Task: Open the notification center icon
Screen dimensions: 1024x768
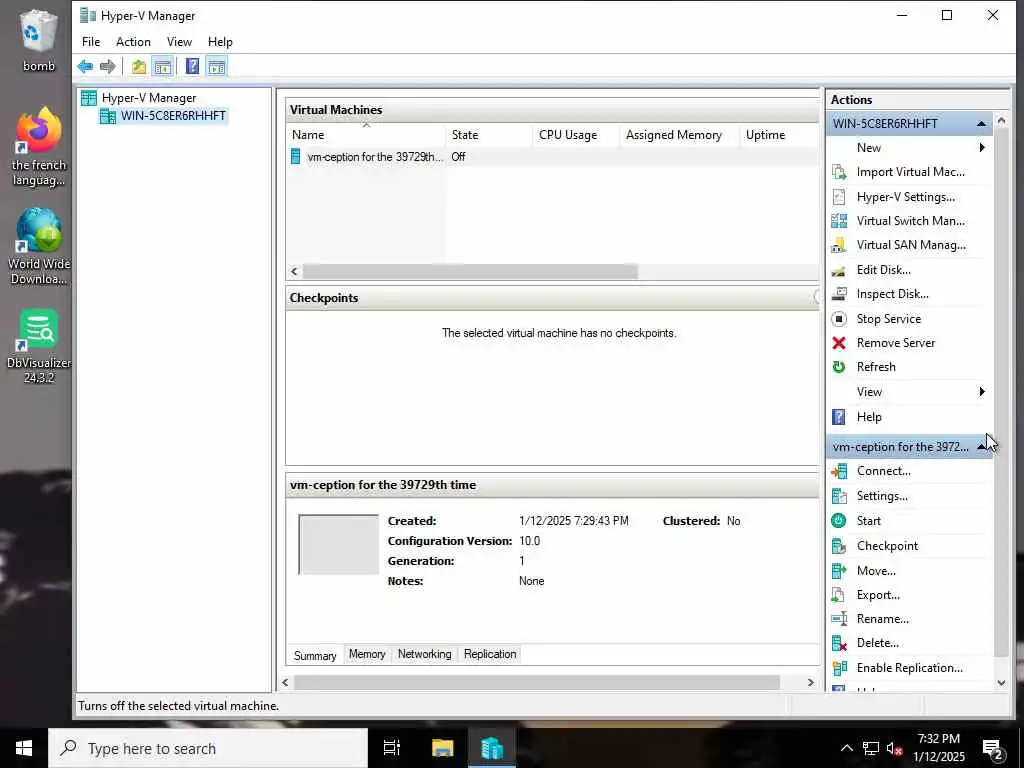Action: 993,749
